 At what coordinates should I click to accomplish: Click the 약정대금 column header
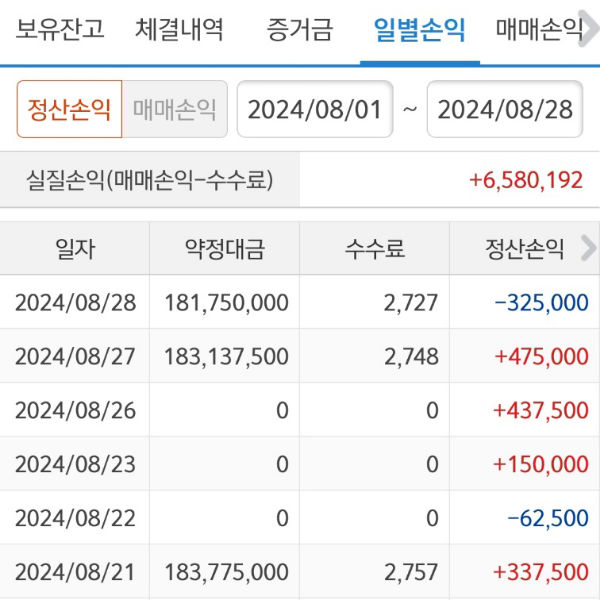(x=225, y=249)
